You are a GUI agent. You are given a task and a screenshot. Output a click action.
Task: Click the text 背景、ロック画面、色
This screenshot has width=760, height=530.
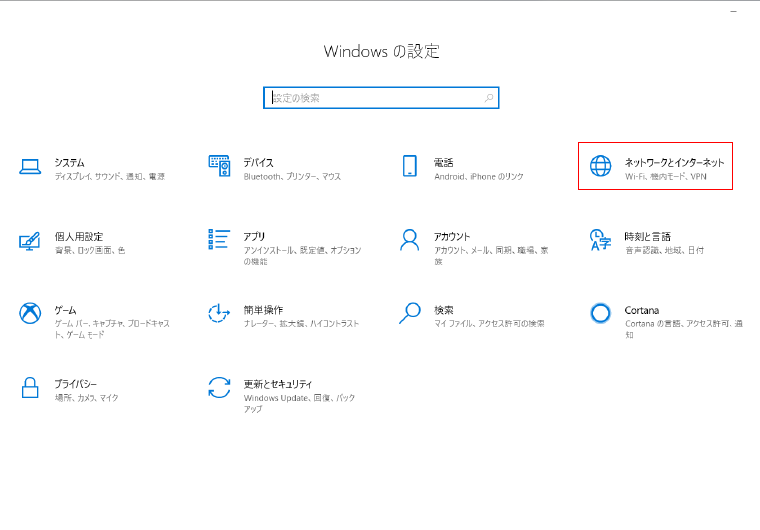pos(90,250)
